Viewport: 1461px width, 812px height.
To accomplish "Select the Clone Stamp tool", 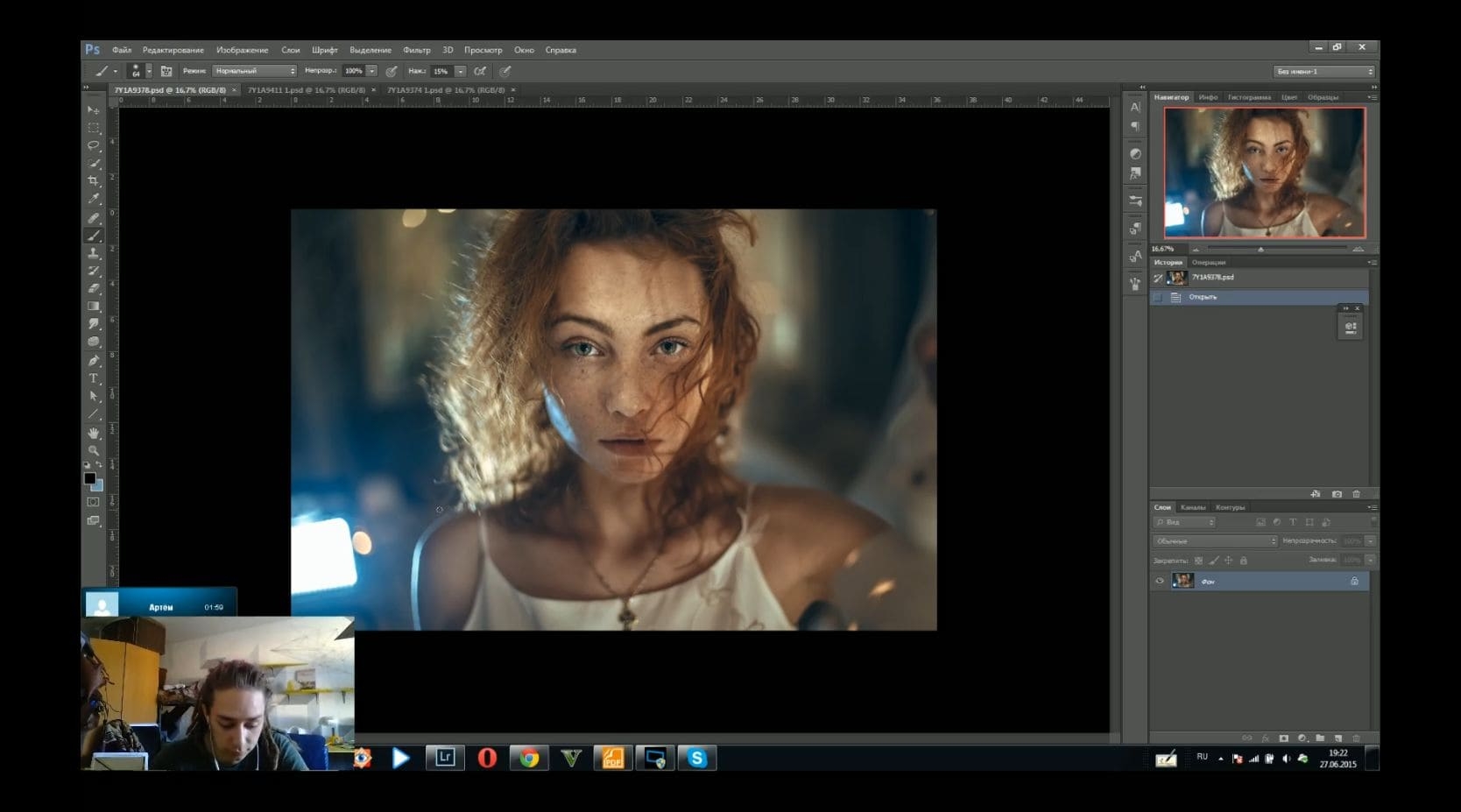I will tap(93, 253).
